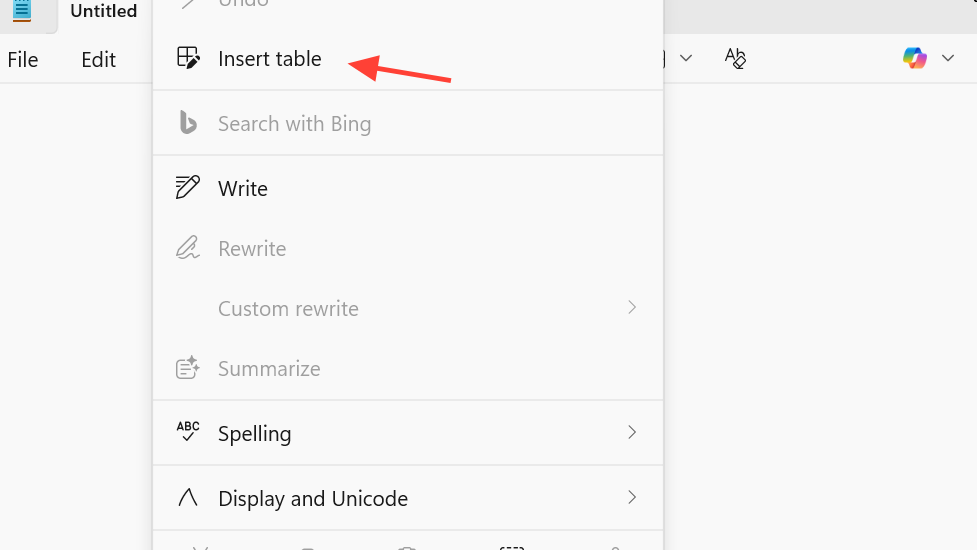
Task: Open the dropdown chevron beside Copilot icon
Action: pos(948,58)
